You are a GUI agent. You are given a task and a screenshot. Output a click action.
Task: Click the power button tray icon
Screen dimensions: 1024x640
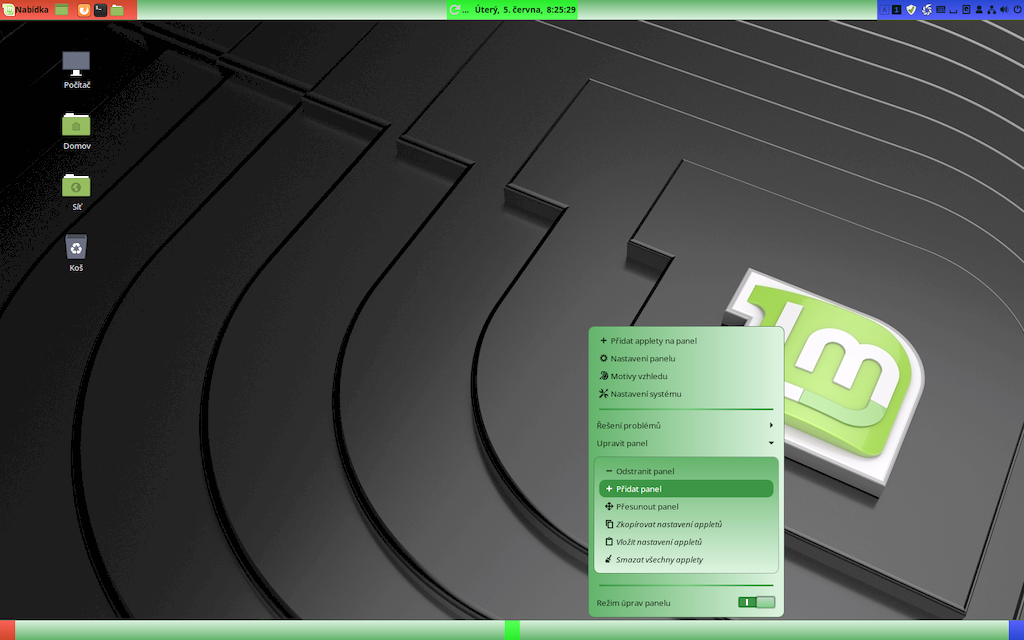click(x=1017, y=10)
